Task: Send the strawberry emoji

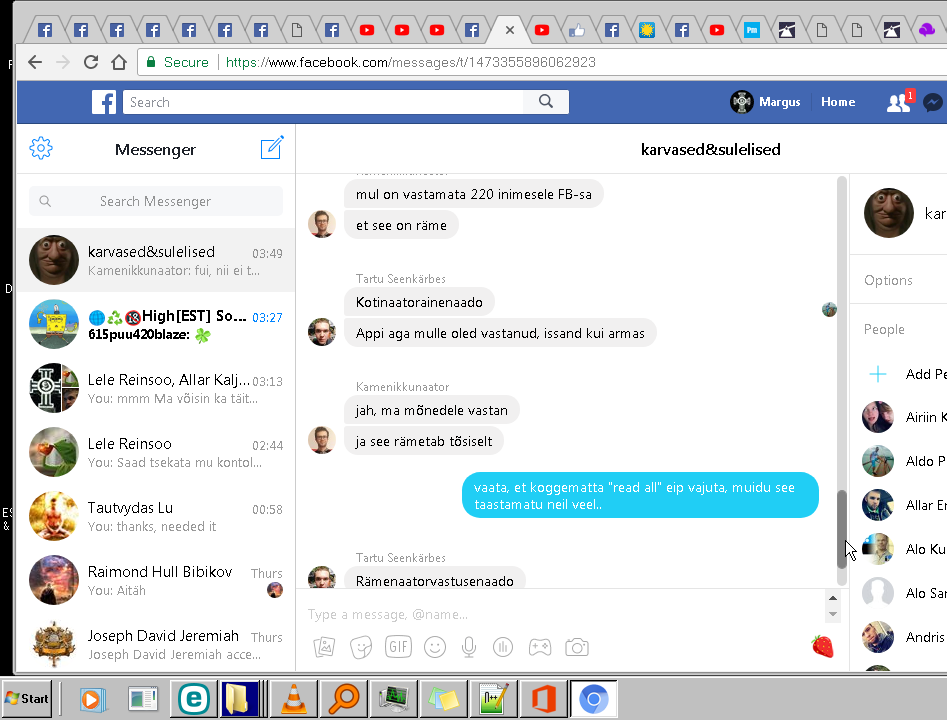Action: pos(823,646)
